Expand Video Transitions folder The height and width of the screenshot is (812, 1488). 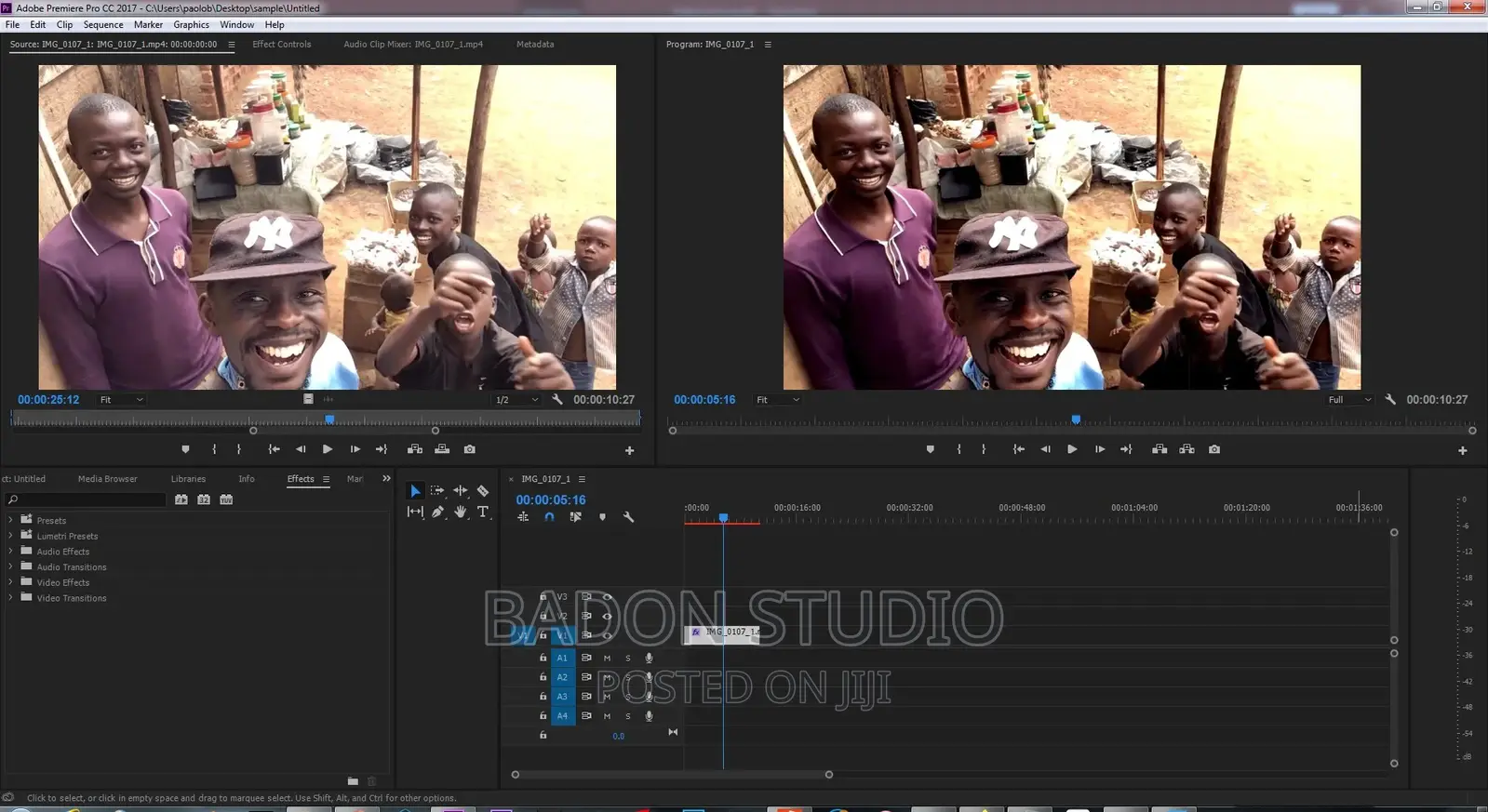pyautogui.click(x=11, y=598)
